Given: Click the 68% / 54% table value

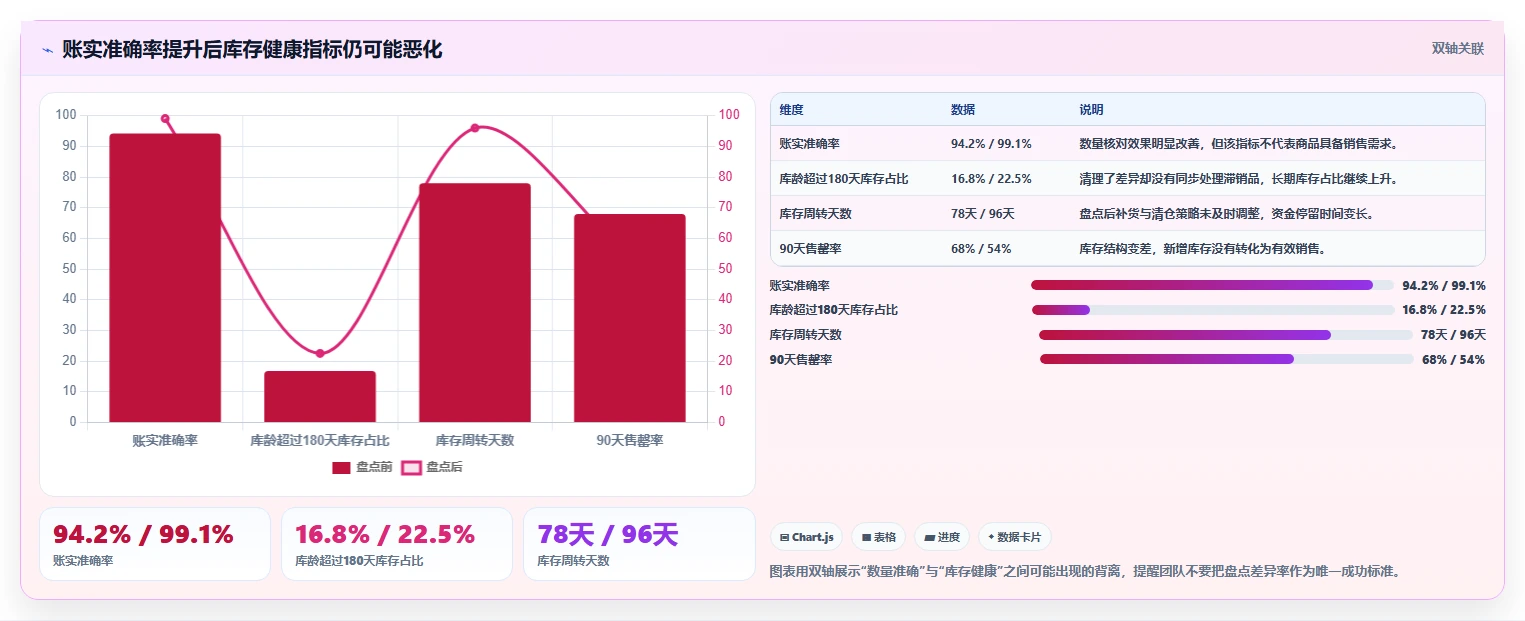Looking at the screenshot, I should pos(981,249).
